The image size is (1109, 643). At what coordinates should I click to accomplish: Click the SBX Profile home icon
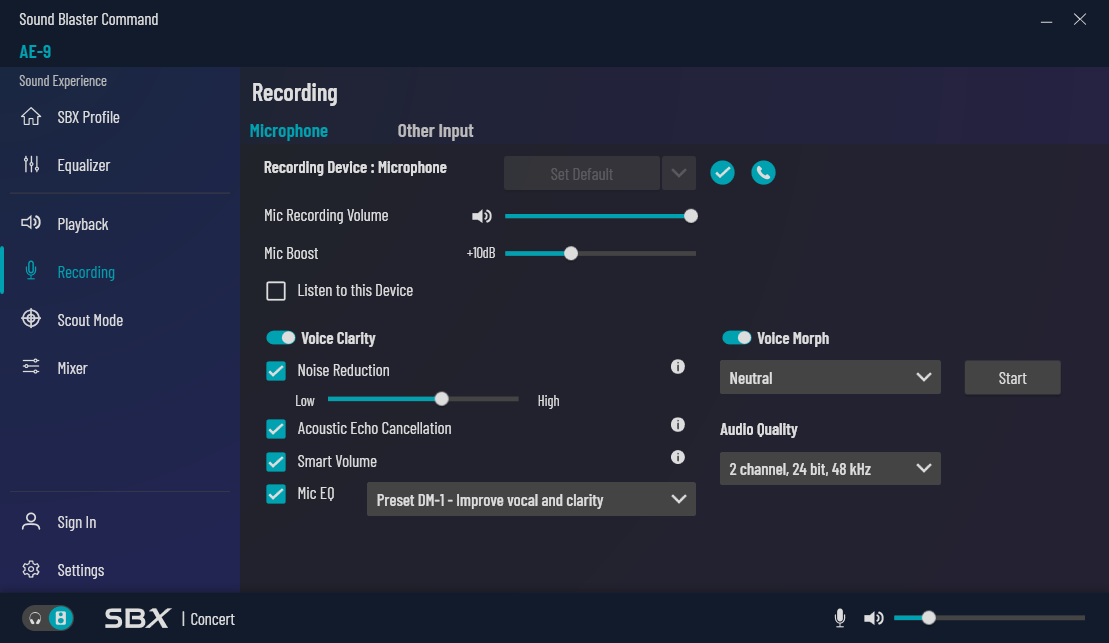[x=31, y=117]
